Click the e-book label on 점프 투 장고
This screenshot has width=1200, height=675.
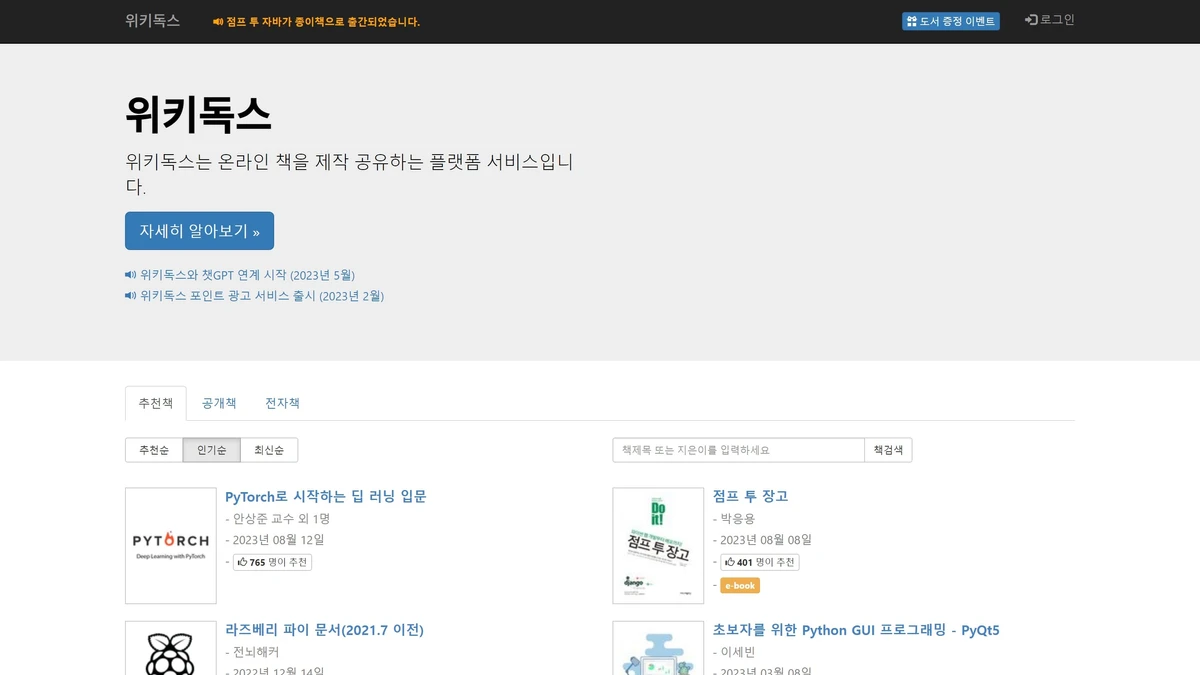(740, 585)
